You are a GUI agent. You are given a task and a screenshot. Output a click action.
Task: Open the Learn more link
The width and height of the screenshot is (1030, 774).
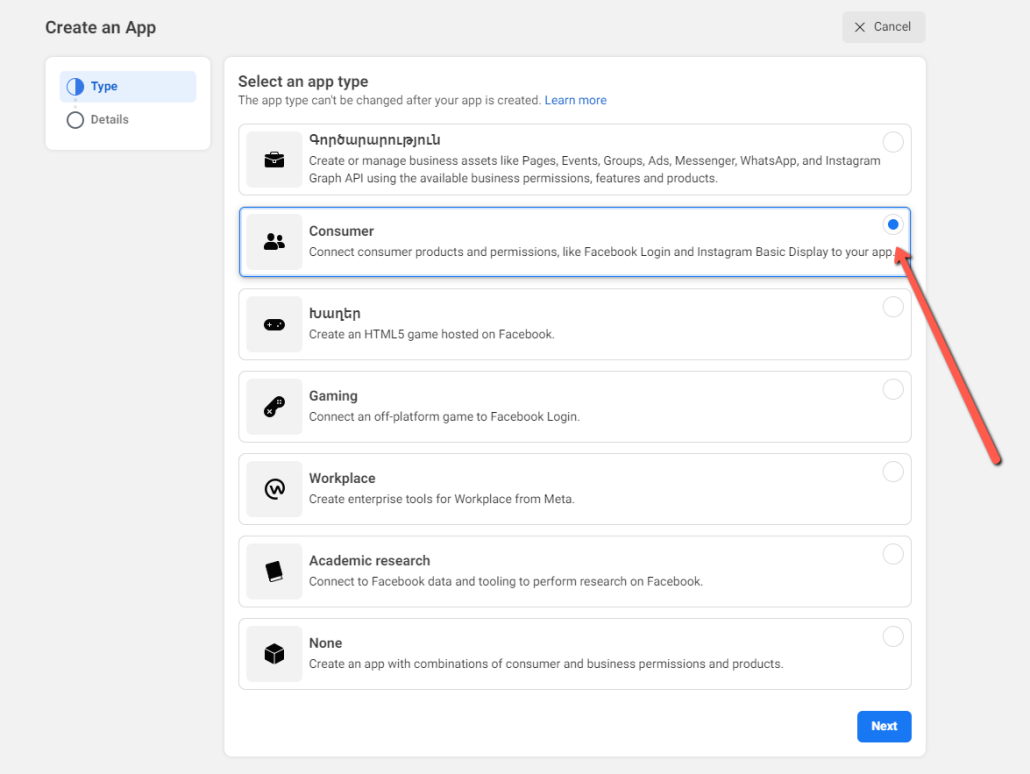click(x=575, y=100)
